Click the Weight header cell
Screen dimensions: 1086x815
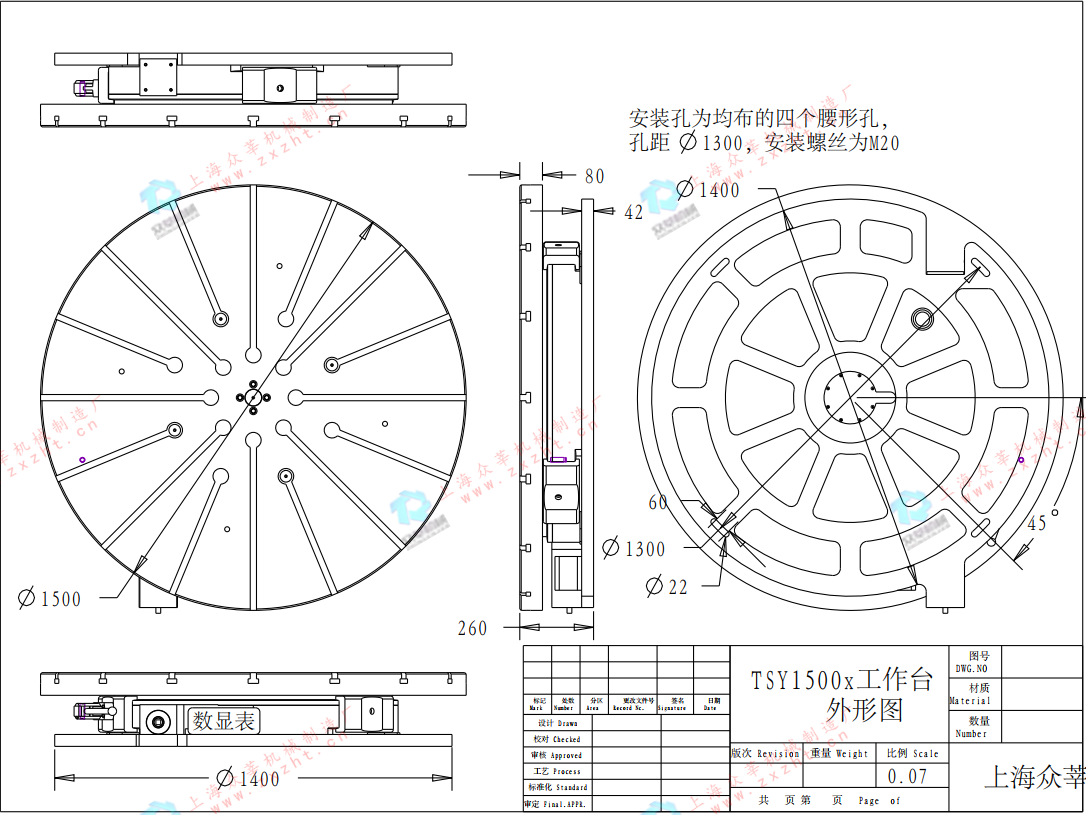(x=839, y=753)
